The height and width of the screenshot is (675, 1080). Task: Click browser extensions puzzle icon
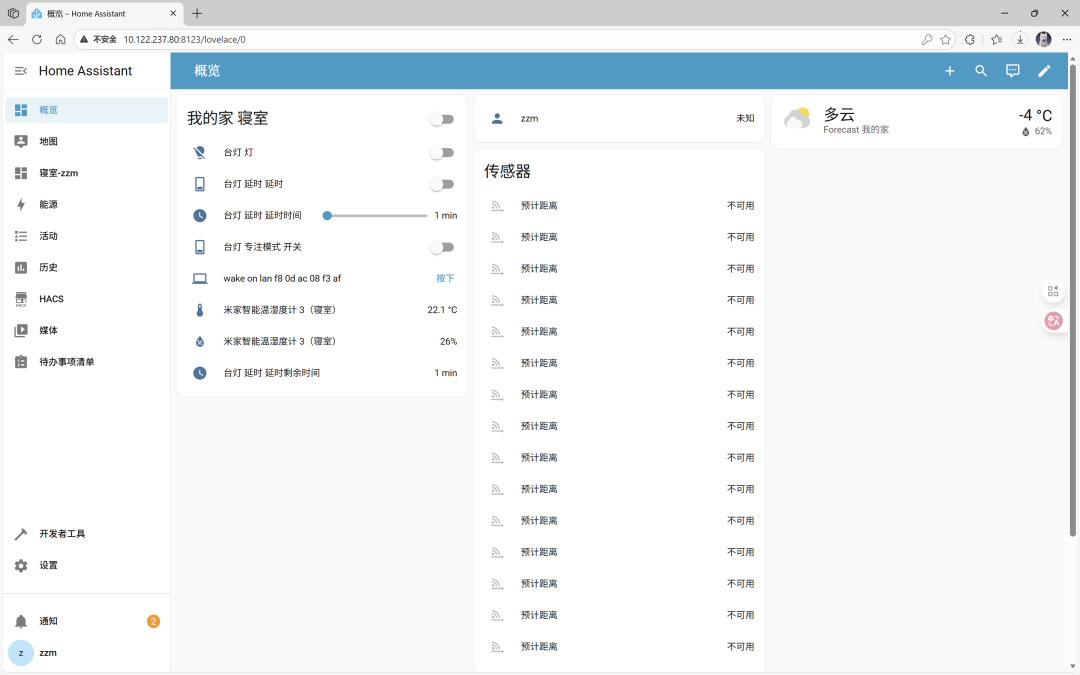pyautogui.click(x=970, y=39)
